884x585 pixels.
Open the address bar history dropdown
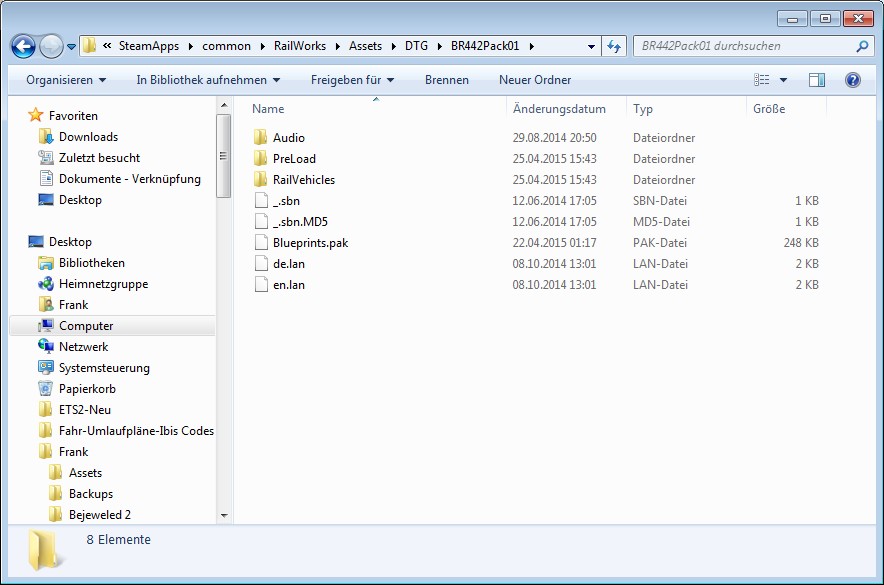point(592,46)
